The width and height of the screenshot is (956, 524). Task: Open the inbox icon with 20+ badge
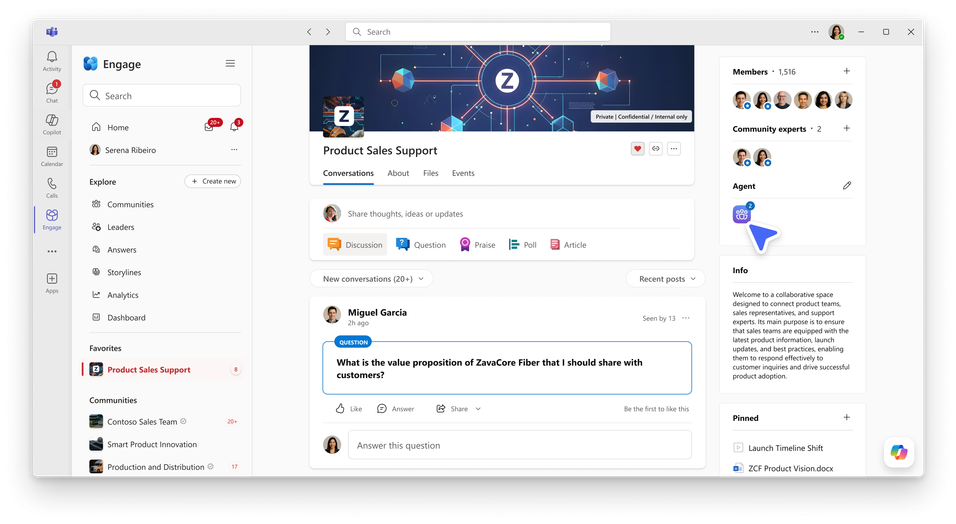point(210,126)
